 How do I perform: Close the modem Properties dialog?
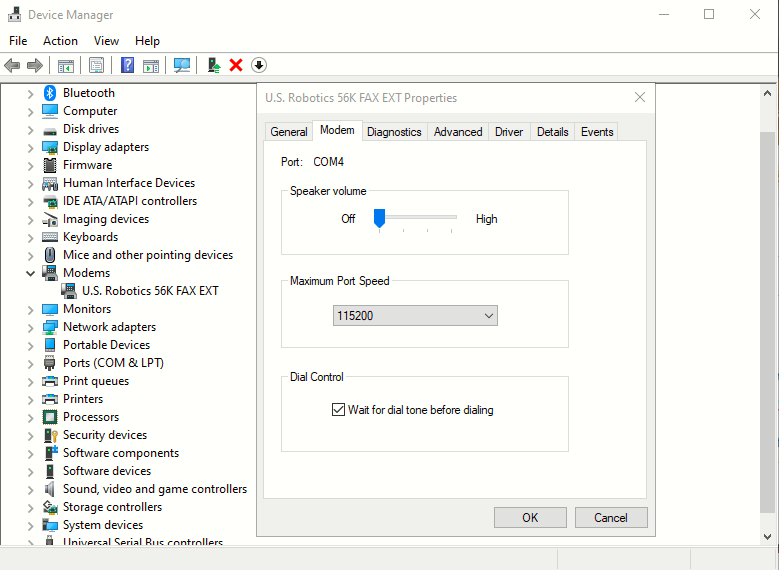click(x=640, y=97)
